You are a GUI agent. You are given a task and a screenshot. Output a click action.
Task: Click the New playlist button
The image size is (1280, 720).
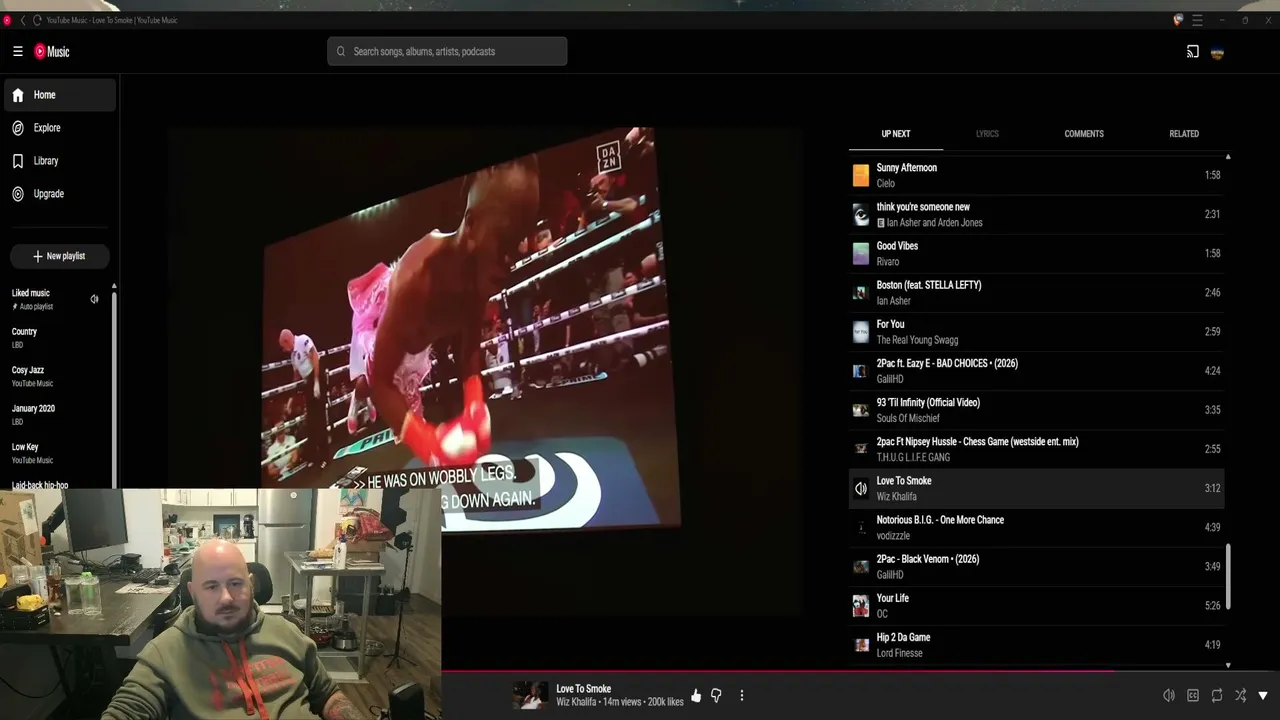pos(59,256)
